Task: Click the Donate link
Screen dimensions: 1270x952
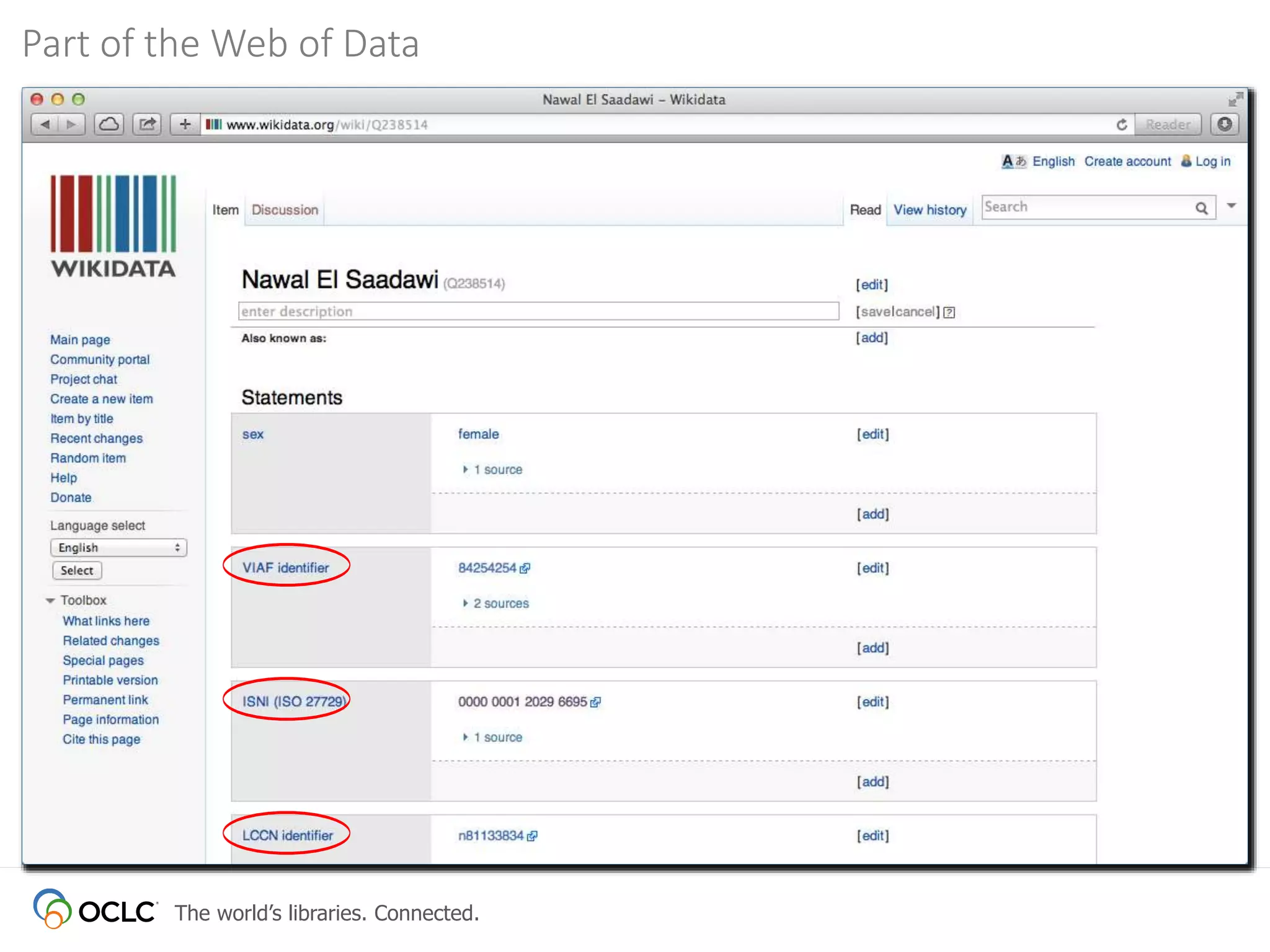Action: pyautogui.click(x=71, y=498)
